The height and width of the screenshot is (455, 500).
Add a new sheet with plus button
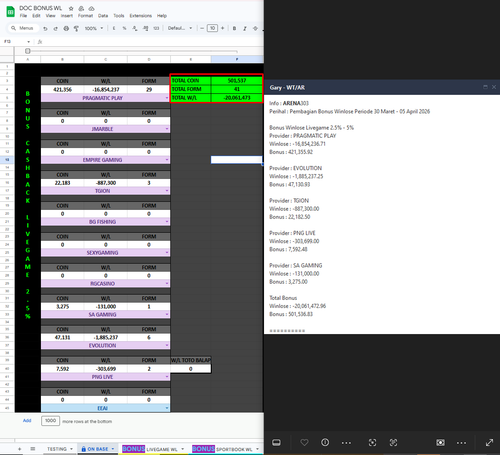coord(19,449)
